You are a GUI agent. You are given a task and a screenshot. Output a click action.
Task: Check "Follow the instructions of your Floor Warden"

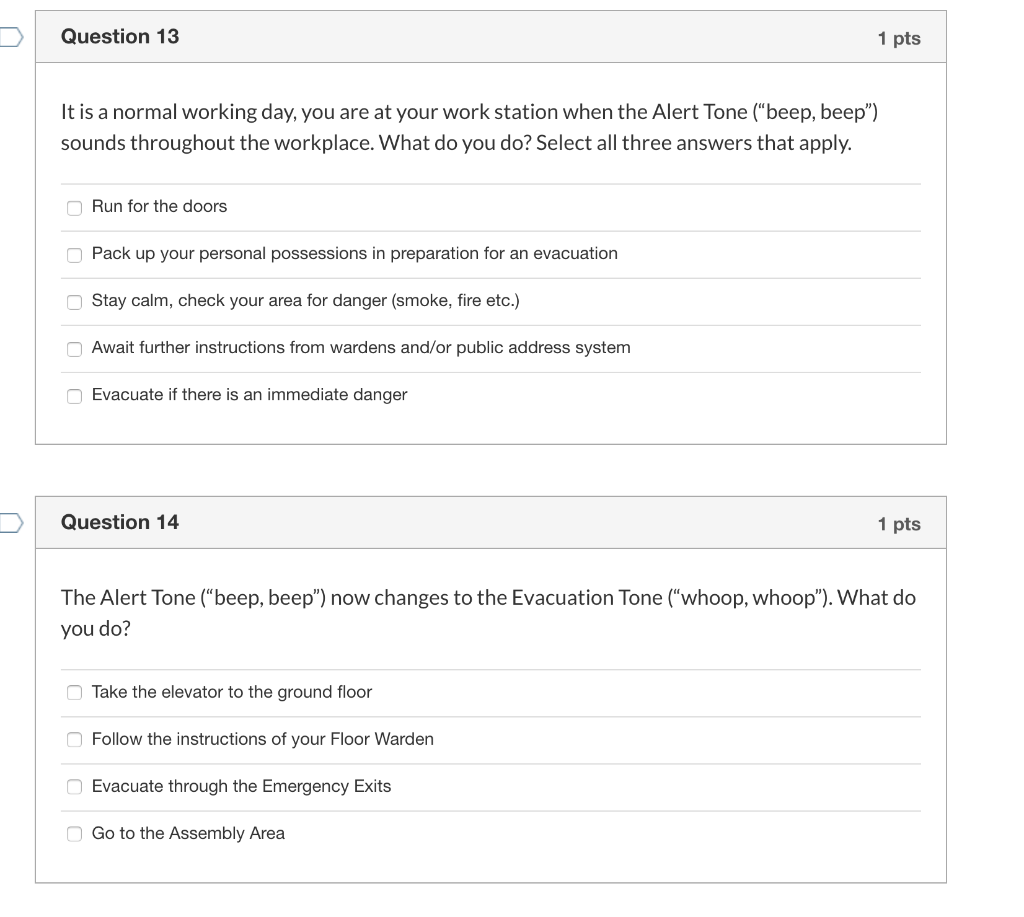pyautogui.click(x=74, y=739)
